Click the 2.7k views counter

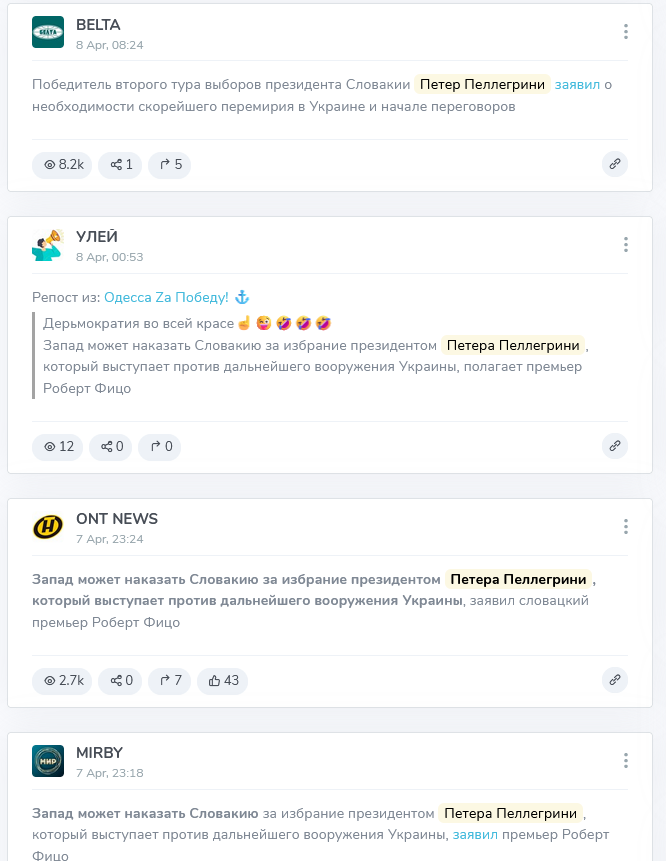[x=62, y=680]
